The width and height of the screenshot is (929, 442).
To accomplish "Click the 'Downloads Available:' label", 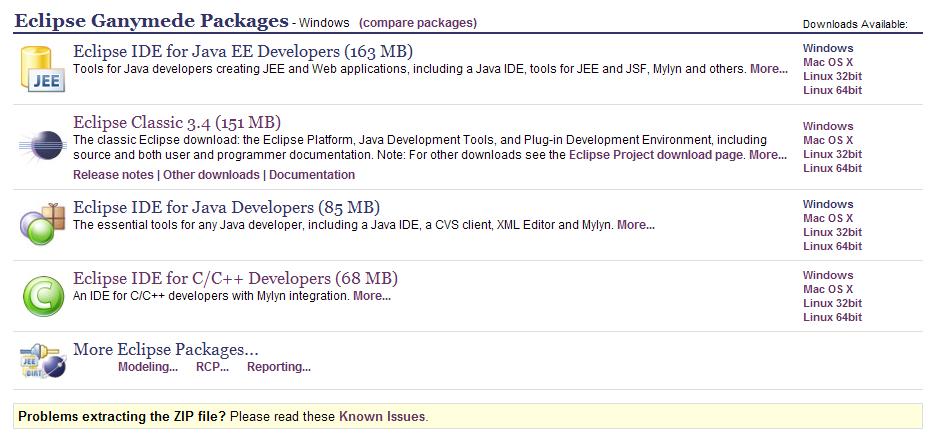I will [855, 24].
